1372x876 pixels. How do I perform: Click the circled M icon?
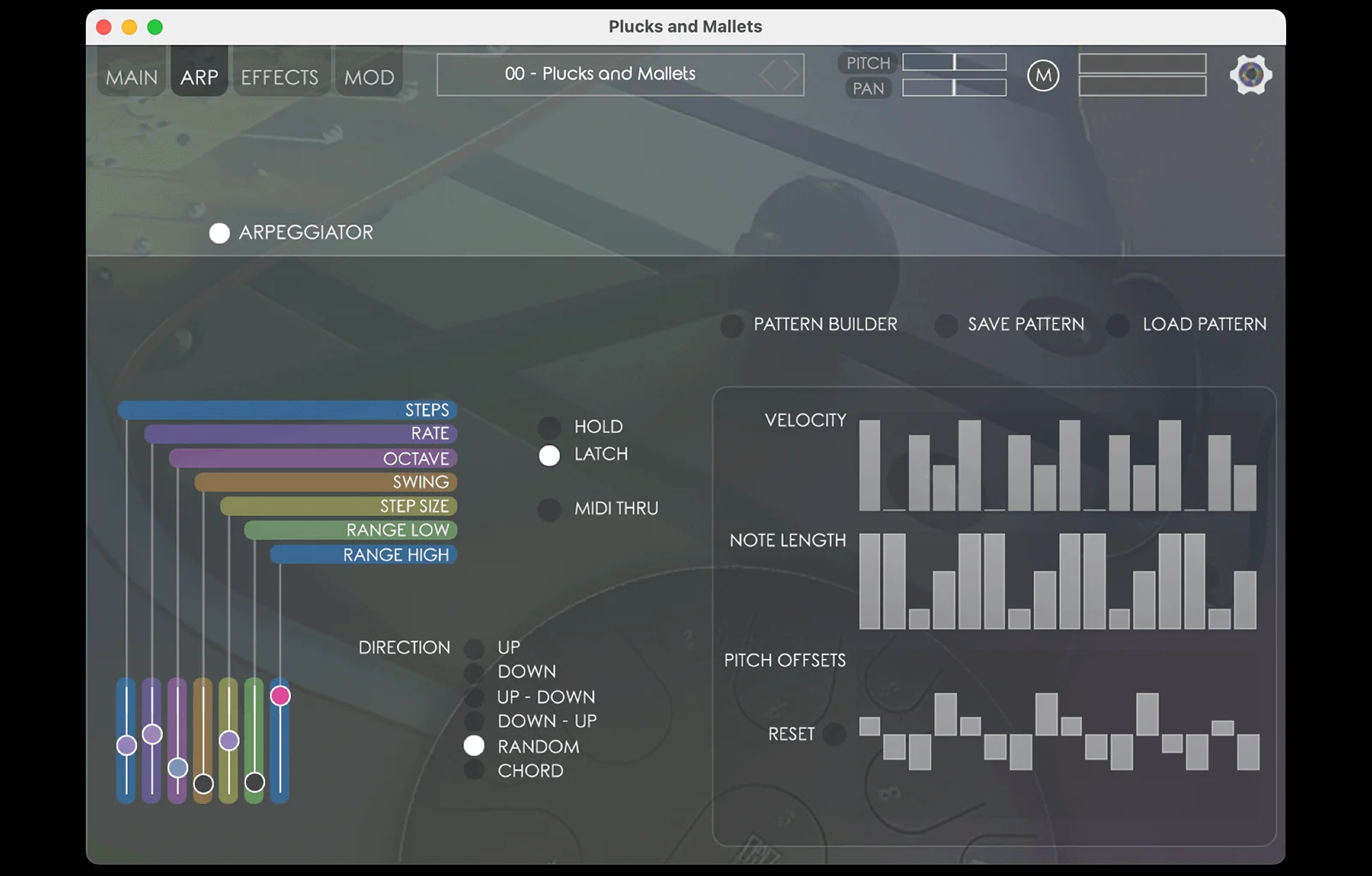[x=1043, y=75]
